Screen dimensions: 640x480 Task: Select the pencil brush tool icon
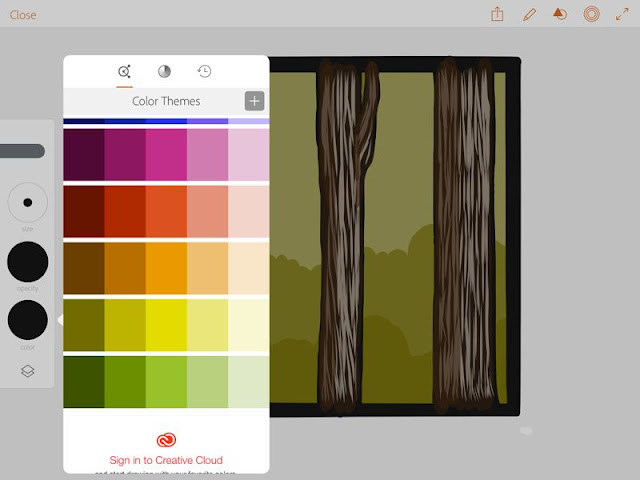(529, 15)
